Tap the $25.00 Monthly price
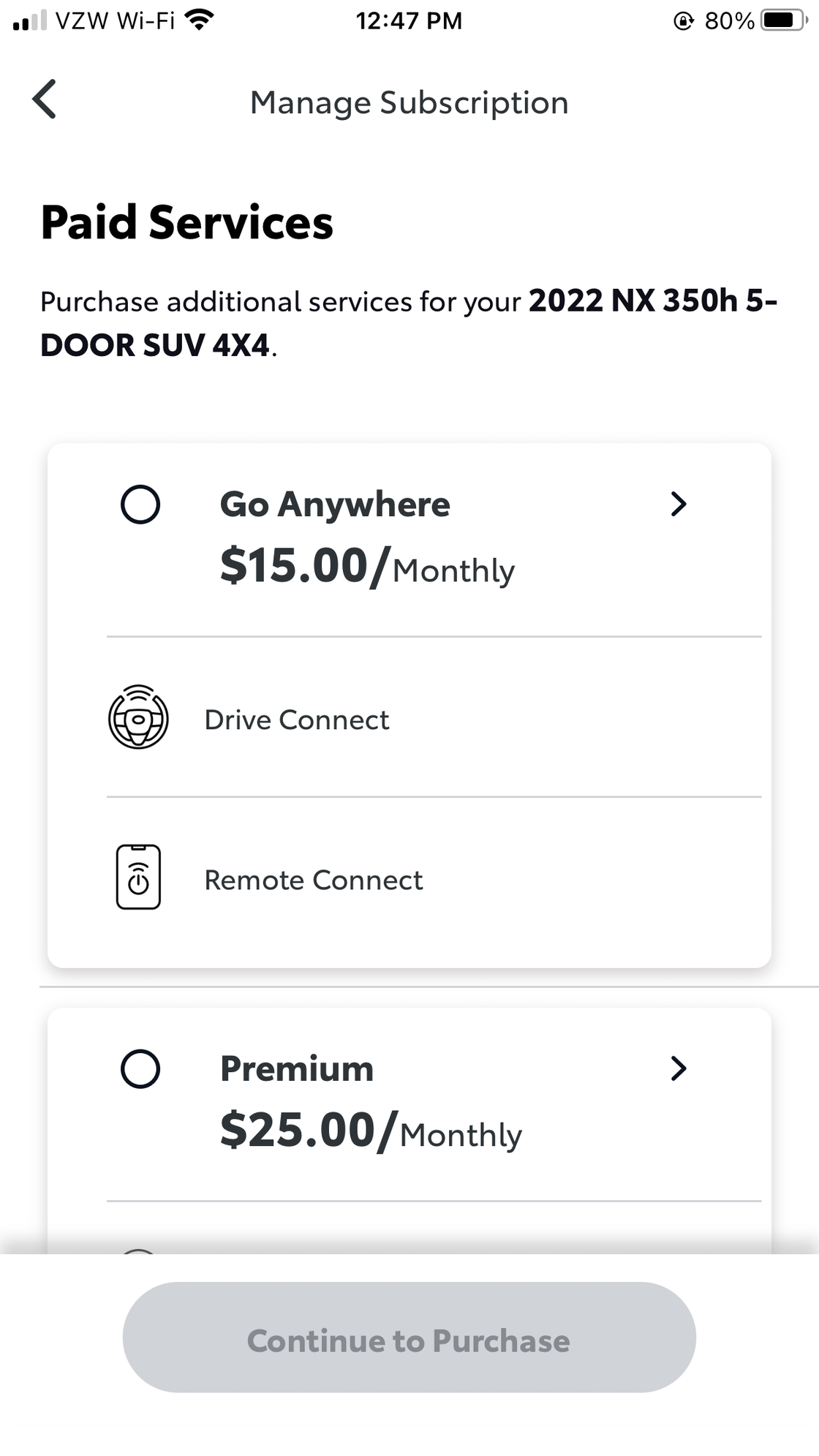The height and width of the screenshot is (1456, 819). click(371, 1131)
